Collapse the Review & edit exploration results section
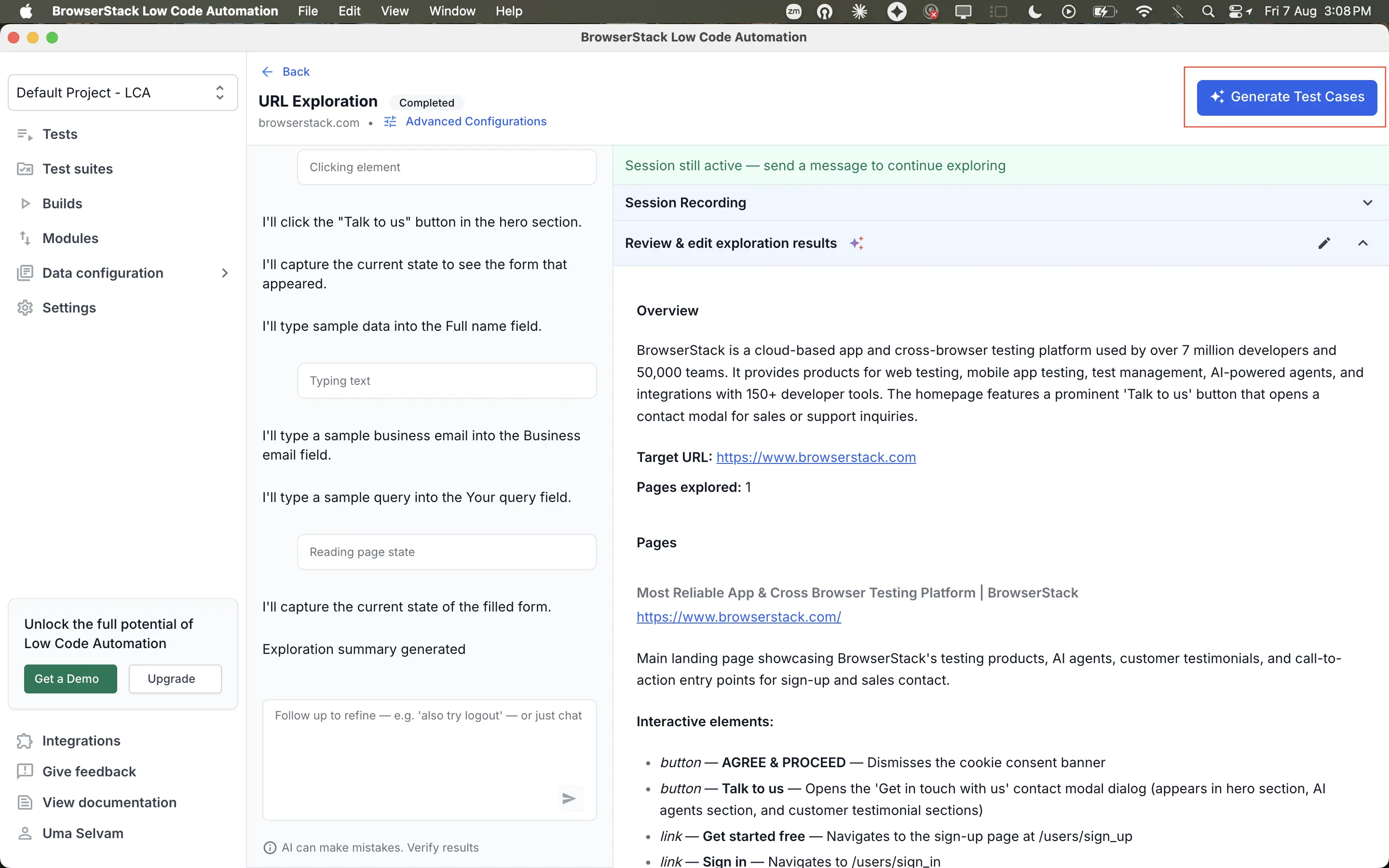This screenshot has width=1389, height=868. [x=1362, y=244]
